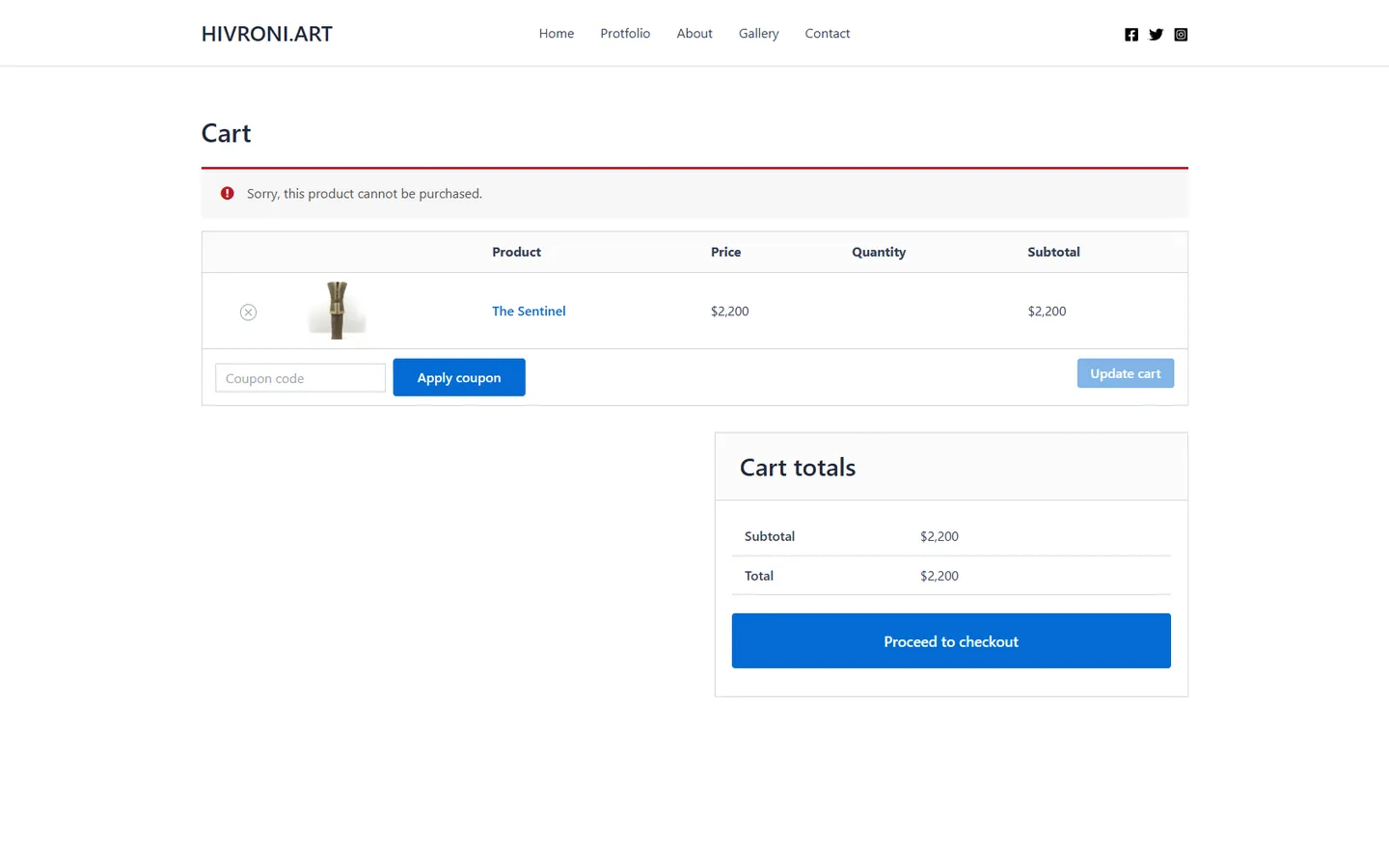This screenshot has width=1389, height=868.
Task: Click the Cart totals heading
Action: 798,468
